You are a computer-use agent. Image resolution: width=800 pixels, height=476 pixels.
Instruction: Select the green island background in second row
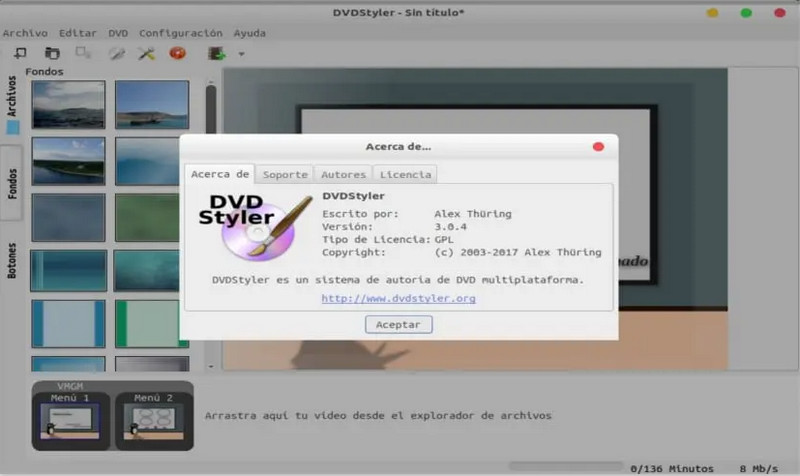coord(68,161)
